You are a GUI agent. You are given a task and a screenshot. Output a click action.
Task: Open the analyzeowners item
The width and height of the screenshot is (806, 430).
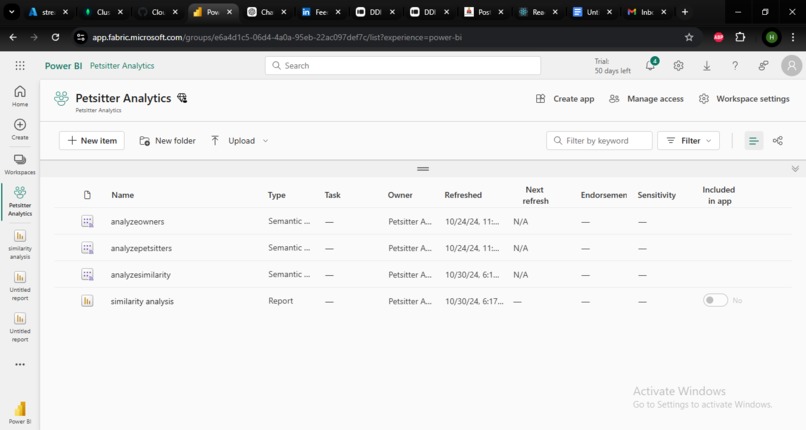(x=137, y=221)
